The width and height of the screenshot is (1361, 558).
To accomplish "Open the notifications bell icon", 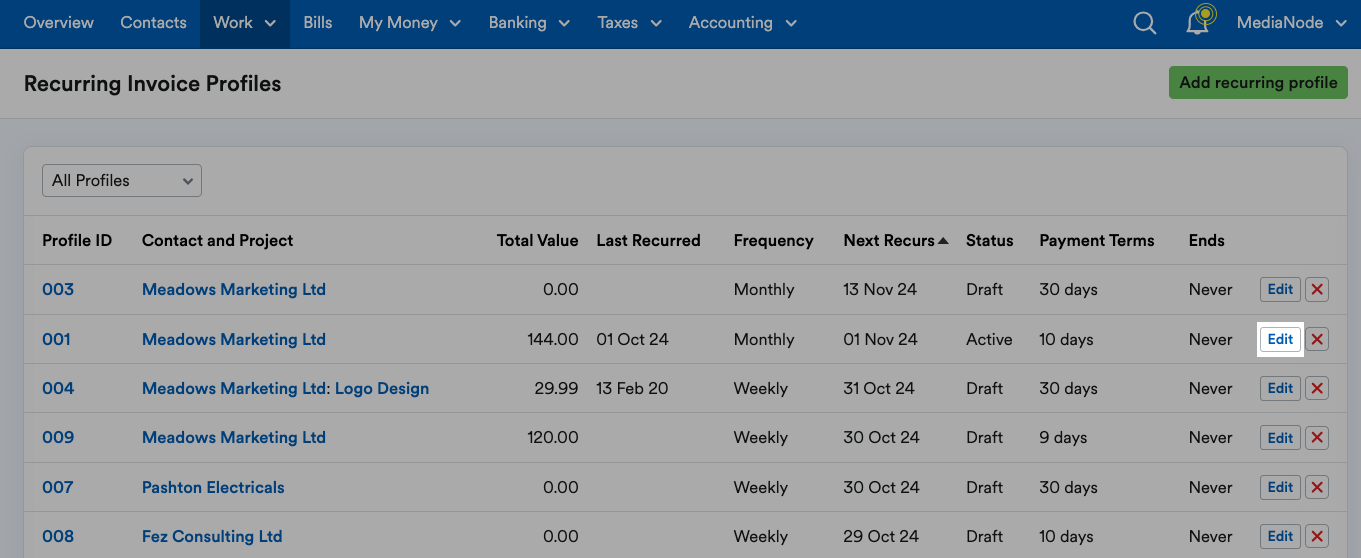I will 1199,21.
